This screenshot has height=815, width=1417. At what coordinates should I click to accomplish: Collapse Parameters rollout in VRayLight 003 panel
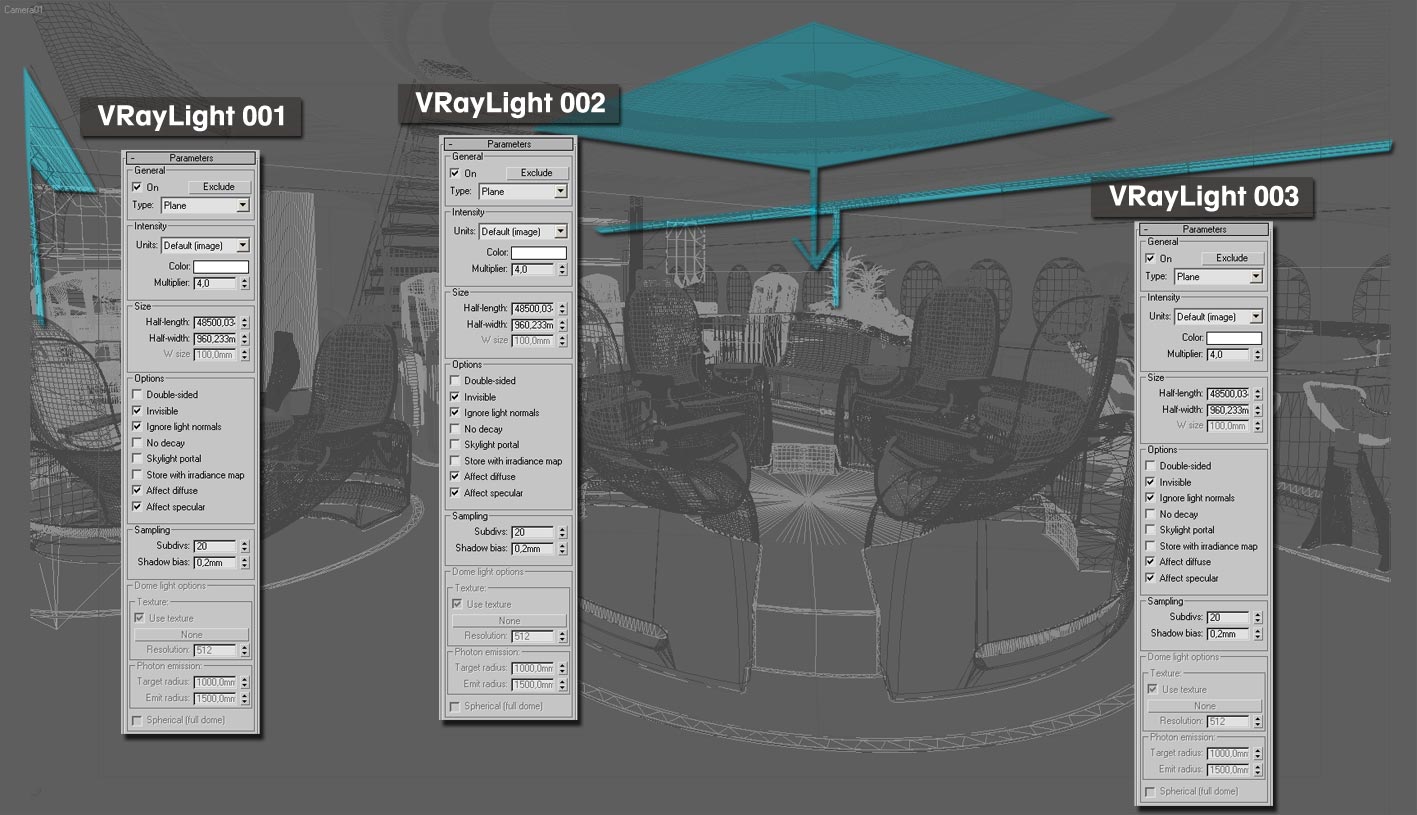click(1146, 229)
